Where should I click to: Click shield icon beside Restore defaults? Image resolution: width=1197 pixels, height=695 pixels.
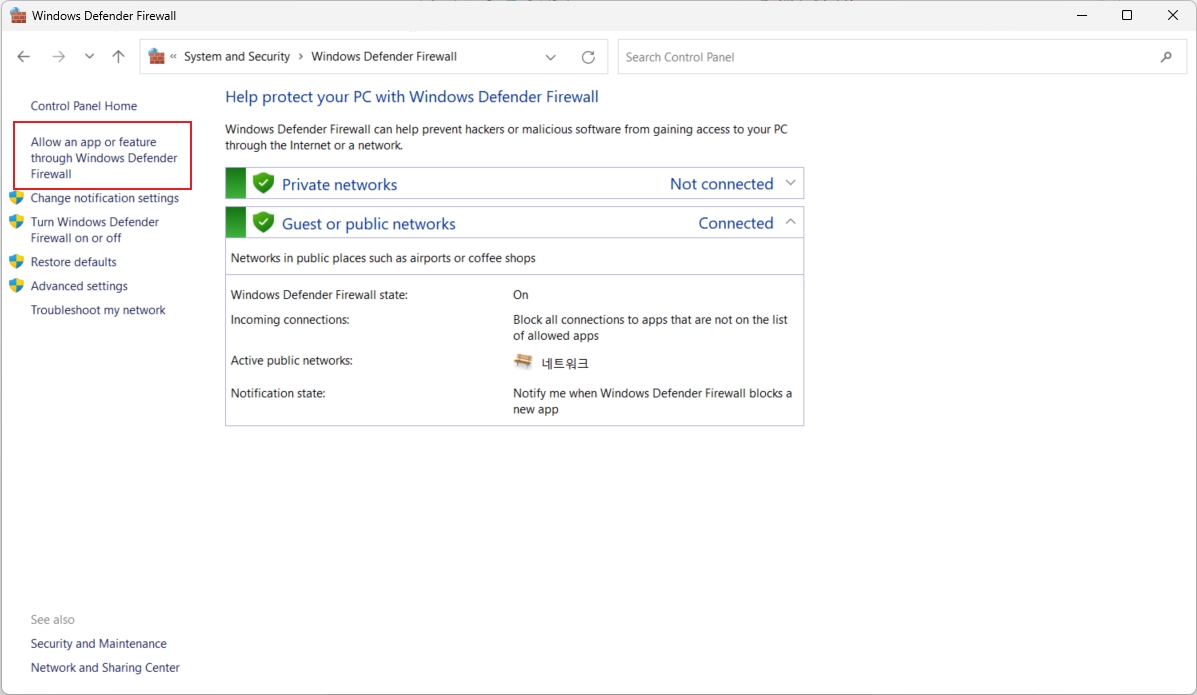[x=17, y=262]
